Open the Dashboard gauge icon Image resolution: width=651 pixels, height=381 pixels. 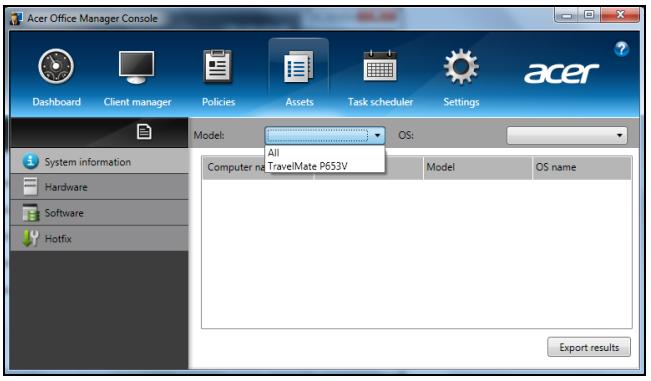(x=56, y=66)
